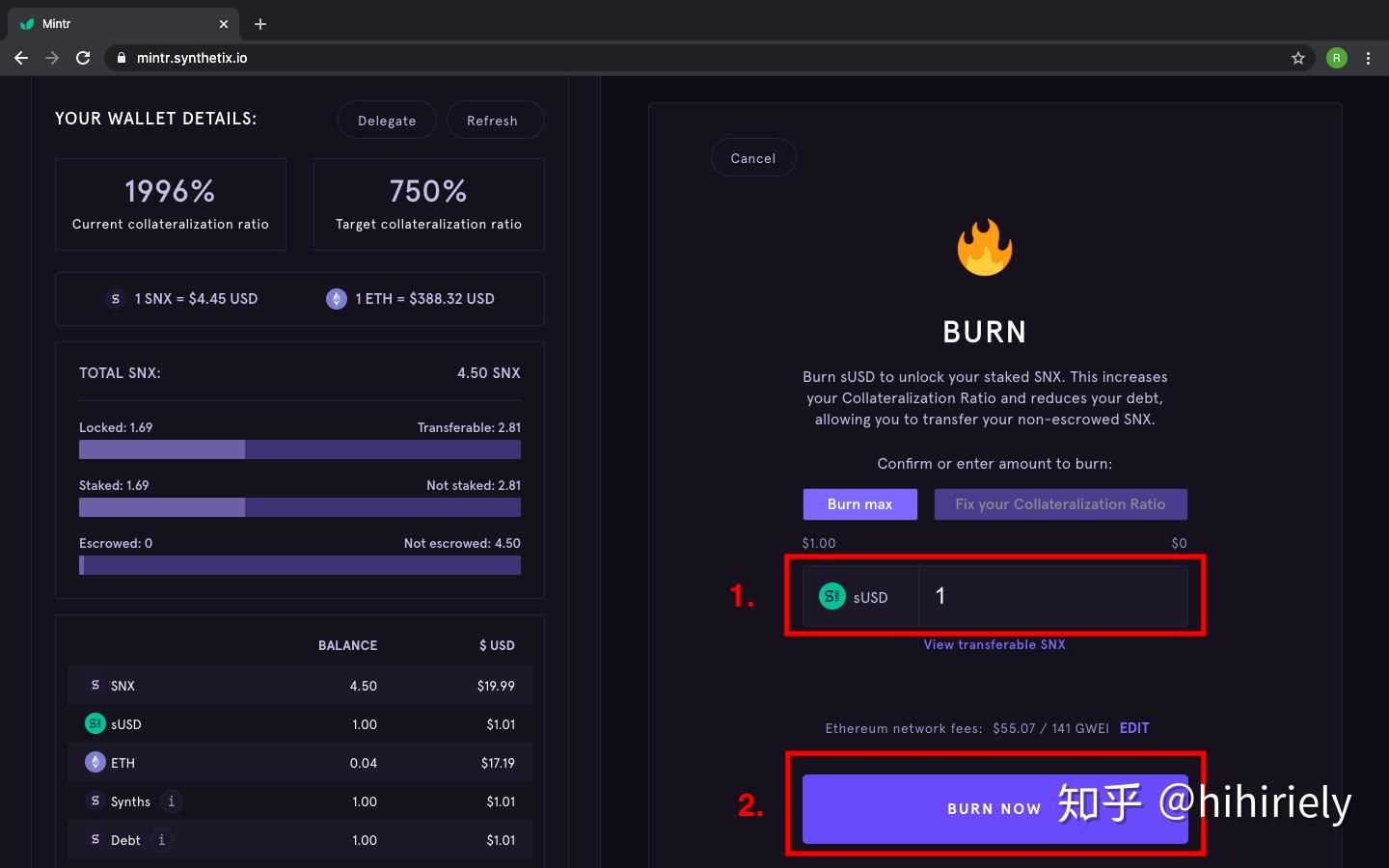Close the Mintr tab
Viewport: 1389px width, 868px height.
(x=224, y=24)
